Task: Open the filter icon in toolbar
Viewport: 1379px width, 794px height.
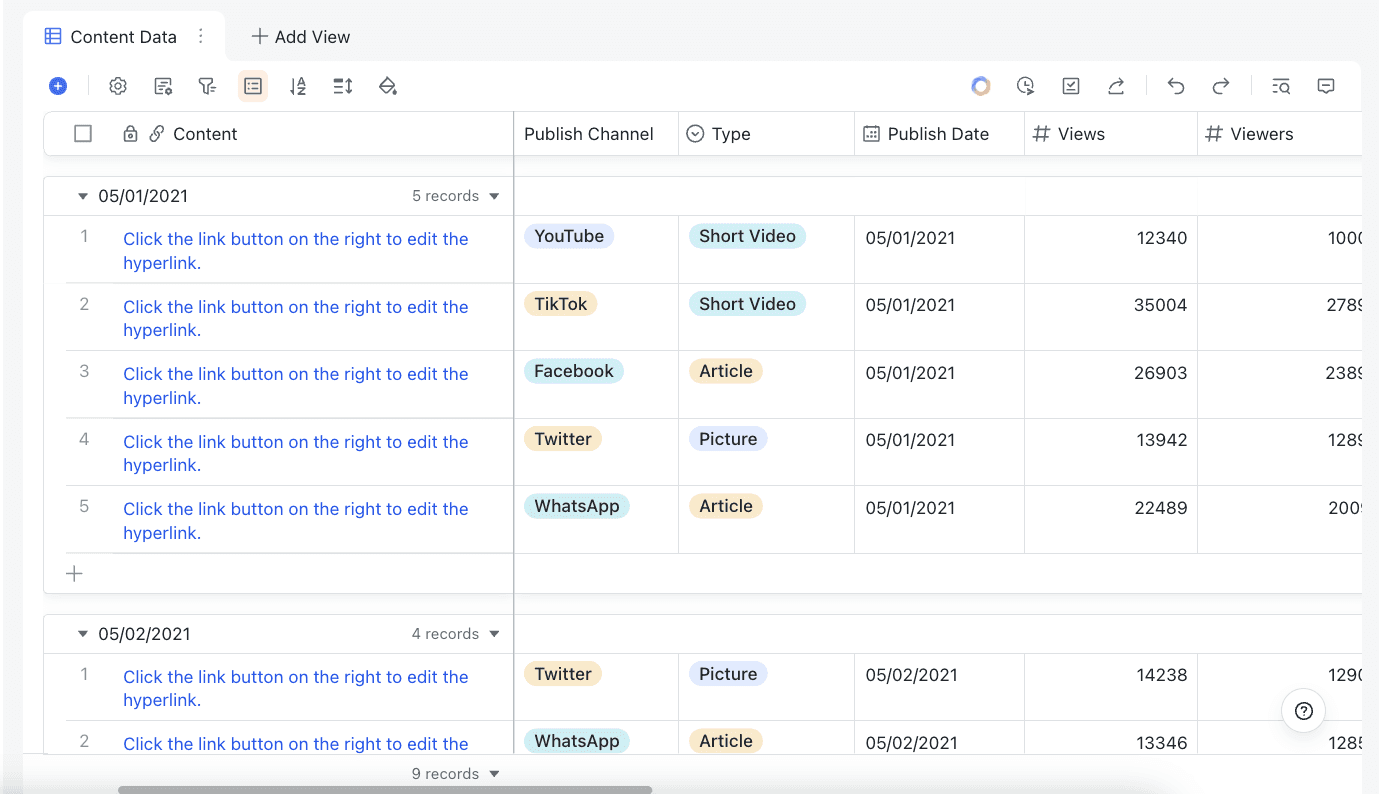Action: click(x=207, y=86)
